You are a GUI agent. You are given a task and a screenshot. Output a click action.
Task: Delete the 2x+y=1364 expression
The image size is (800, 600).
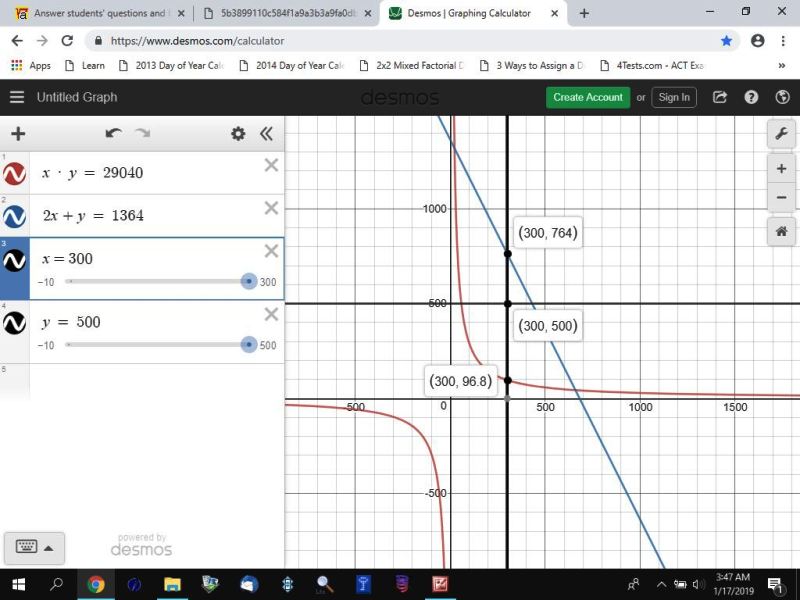(271, 208)
